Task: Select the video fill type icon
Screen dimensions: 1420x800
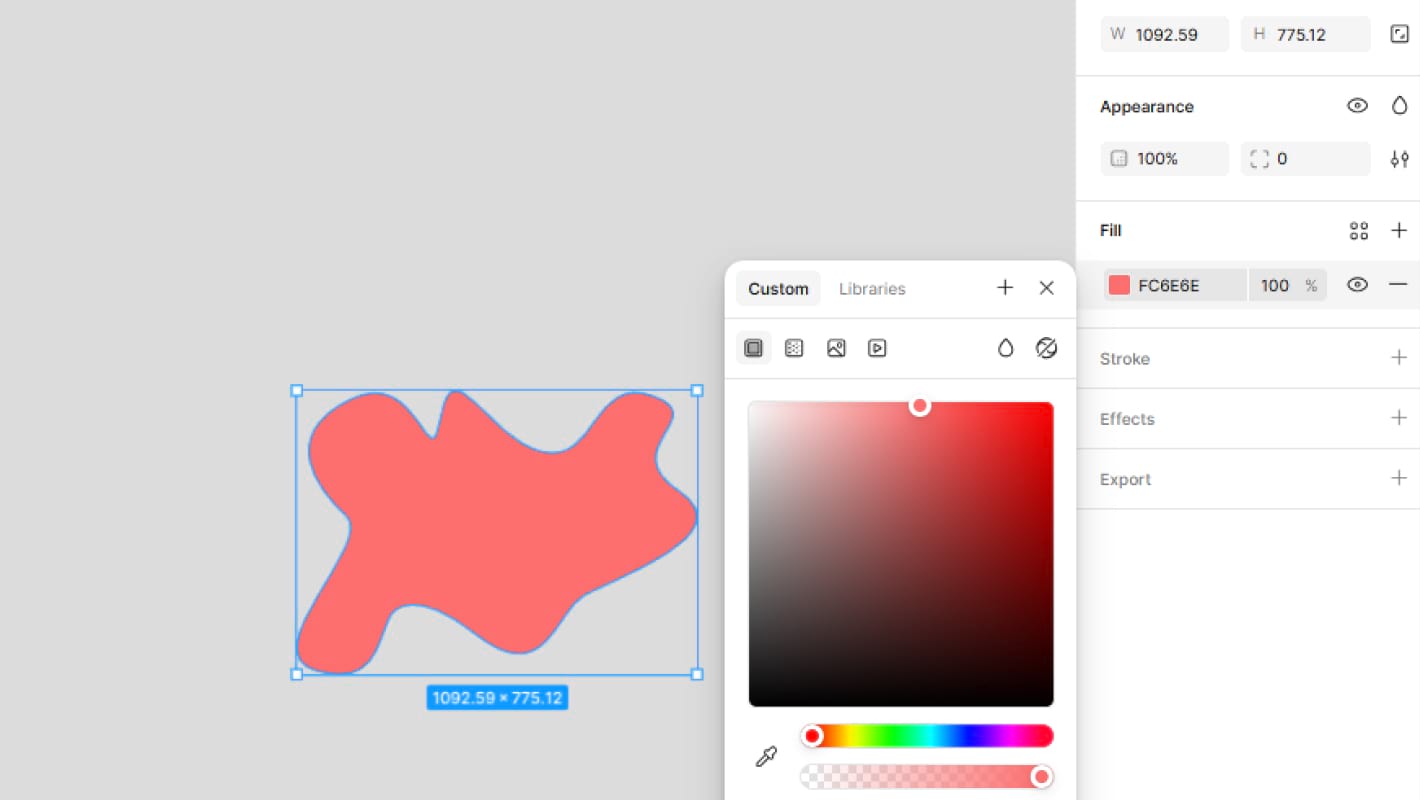Action: pyautogui.click(x=877, y=348)
